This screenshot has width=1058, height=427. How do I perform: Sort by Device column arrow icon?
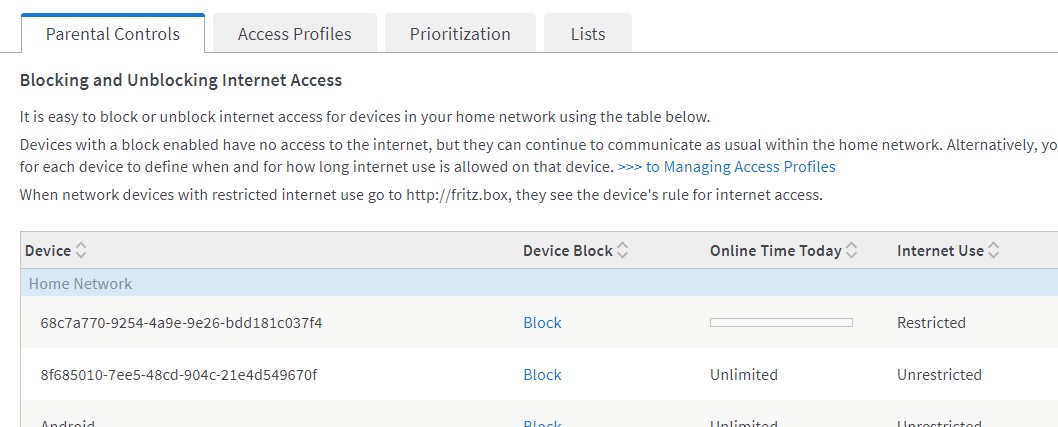tap(82, 251)
